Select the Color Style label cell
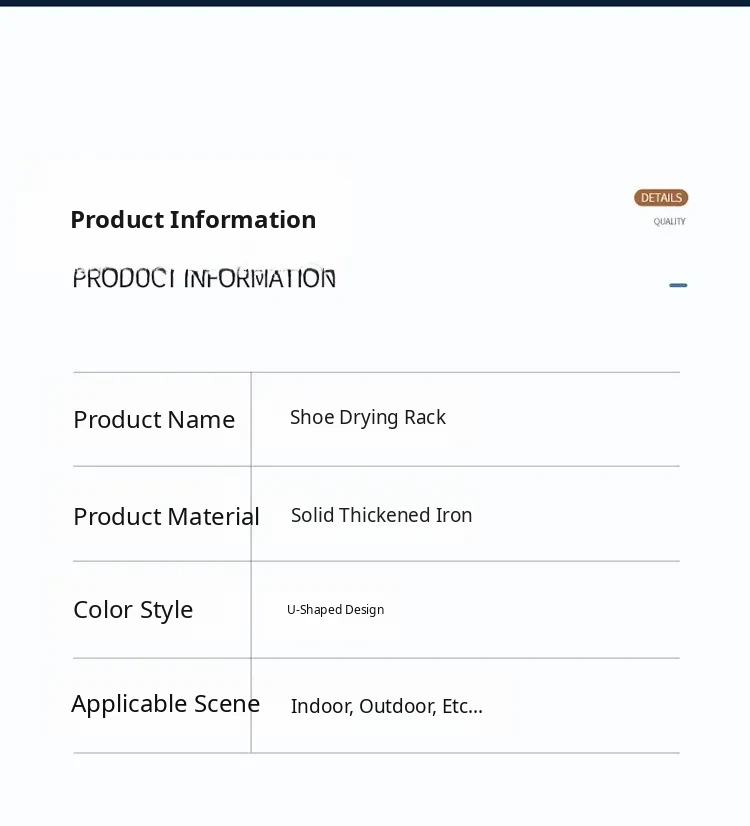 coord(133,610)
